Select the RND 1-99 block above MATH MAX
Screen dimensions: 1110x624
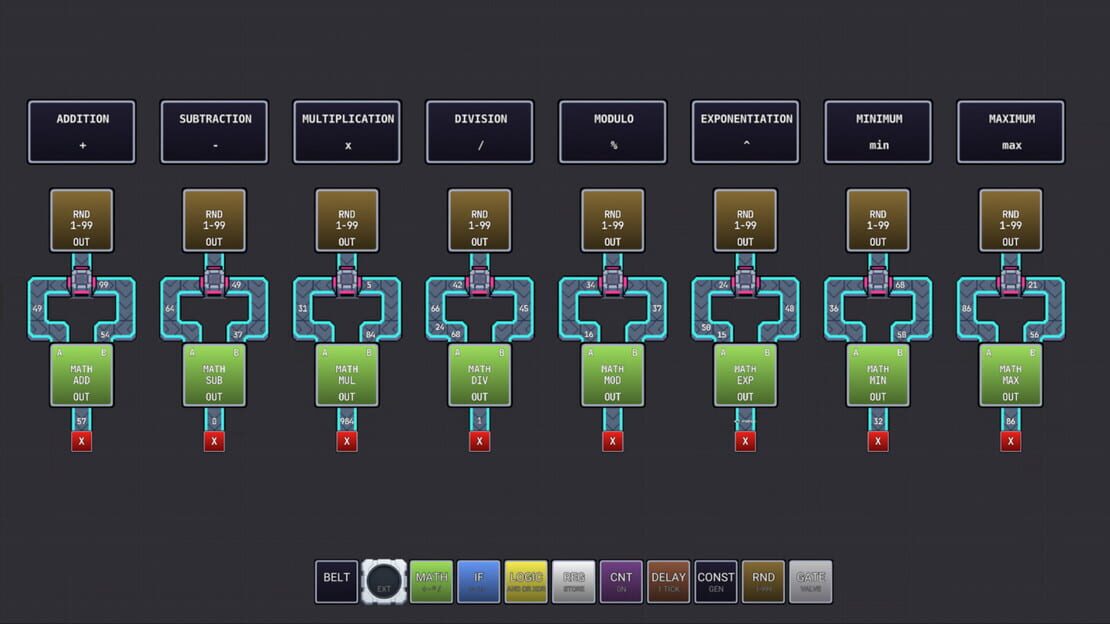[x=1010, y=220]
